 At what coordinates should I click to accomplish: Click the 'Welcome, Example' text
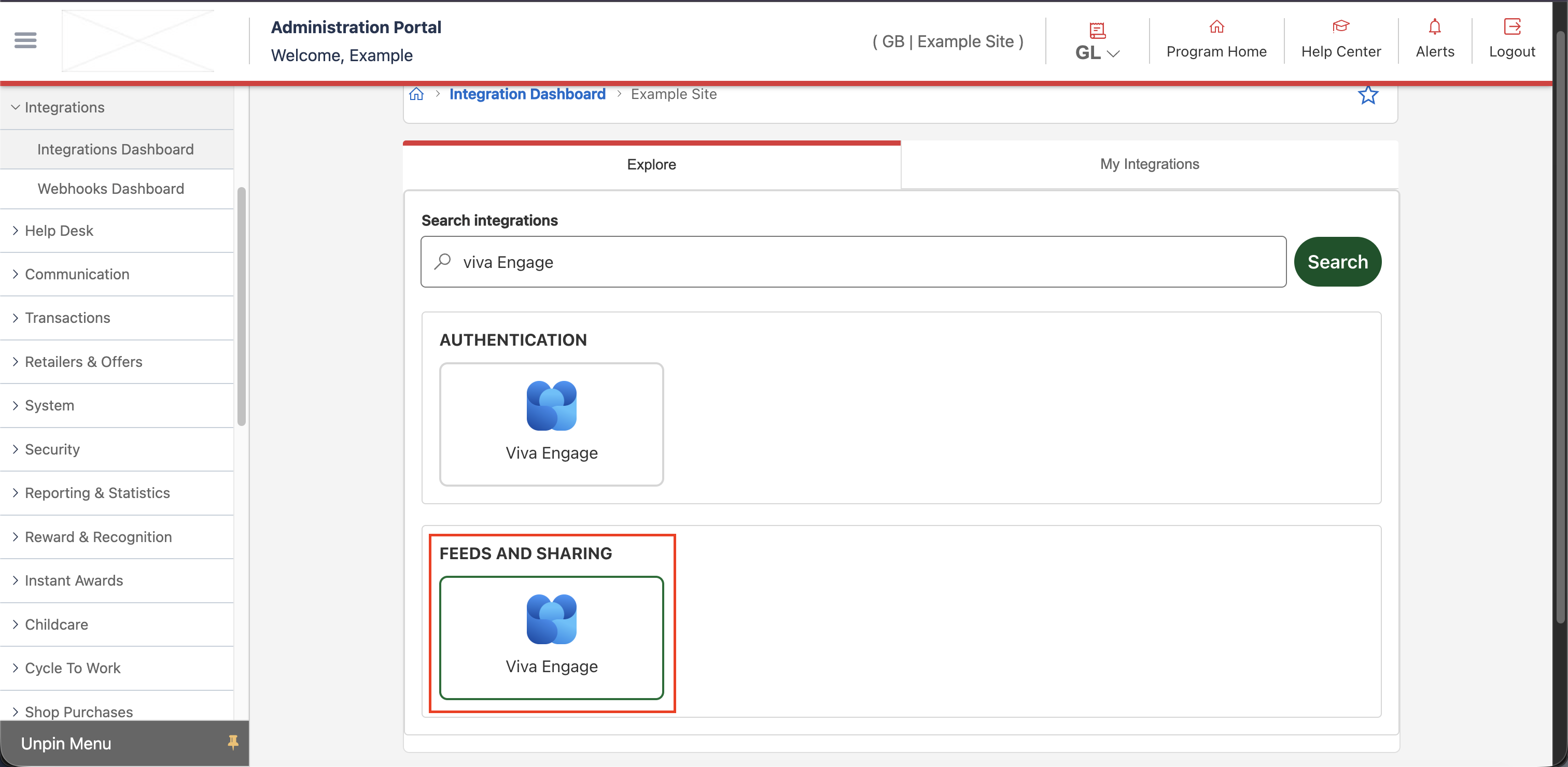click(342, 55)
